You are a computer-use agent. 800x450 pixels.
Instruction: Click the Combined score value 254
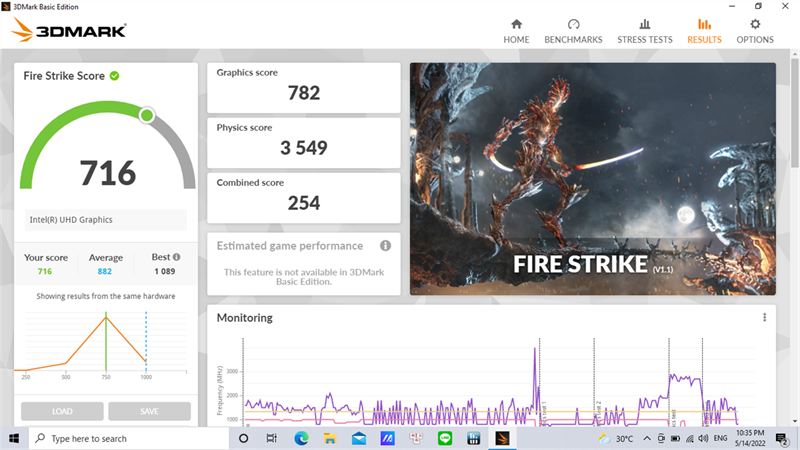(x=304, y=203)
